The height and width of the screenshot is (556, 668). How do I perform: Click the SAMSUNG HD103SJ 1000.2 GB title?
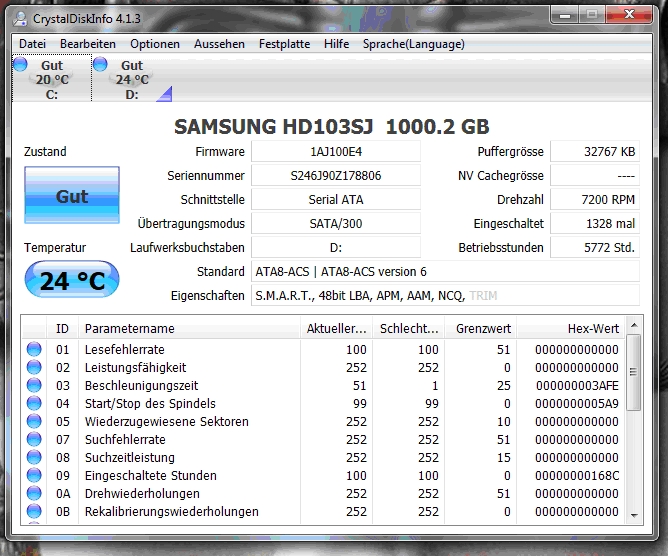pos(331,127)
